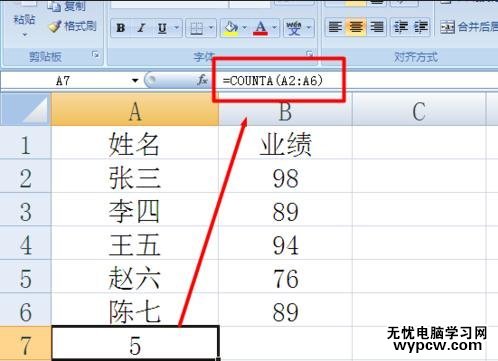Select row 1 header
498x361 pixels.
tap(26, 143)
